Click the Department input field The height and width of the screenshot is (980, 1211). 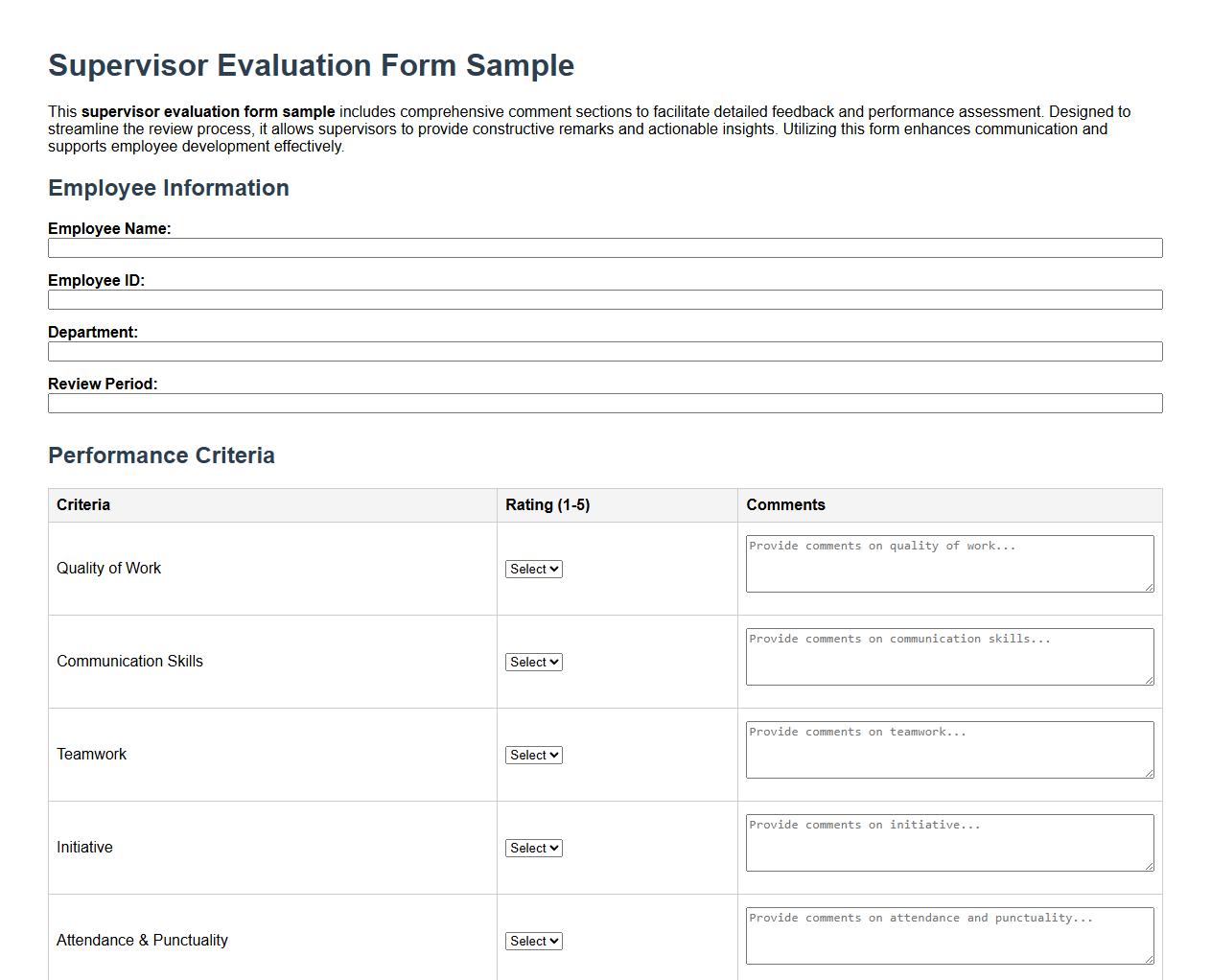tap(604, 351)
